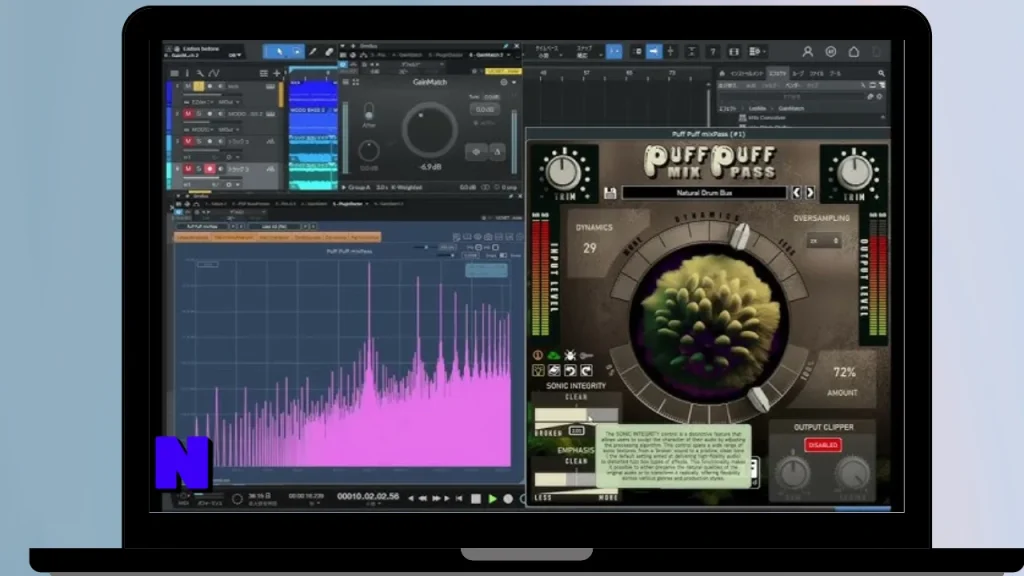Image resolution: width=1024 pixels, height=576 pixels.
Task: Adjust the Emphasis Less/More slider
Action: coord(566,480)
